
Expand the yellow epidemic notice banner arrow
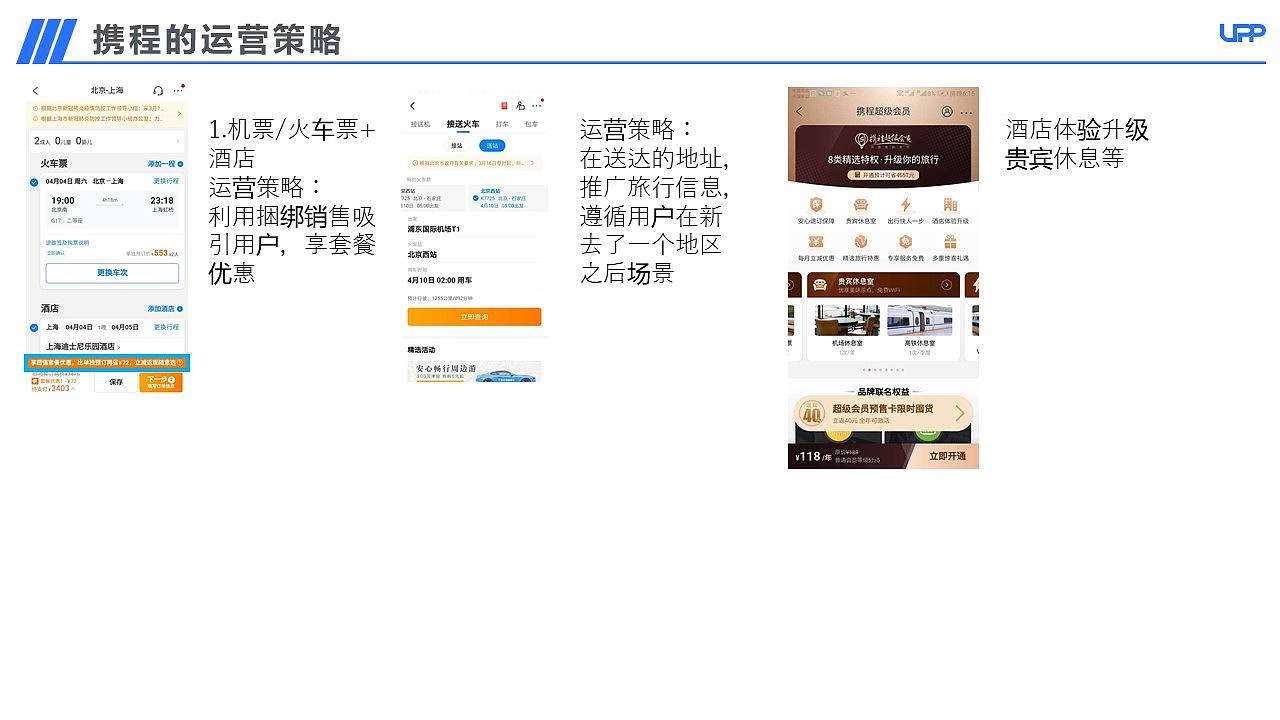(180, 113)
